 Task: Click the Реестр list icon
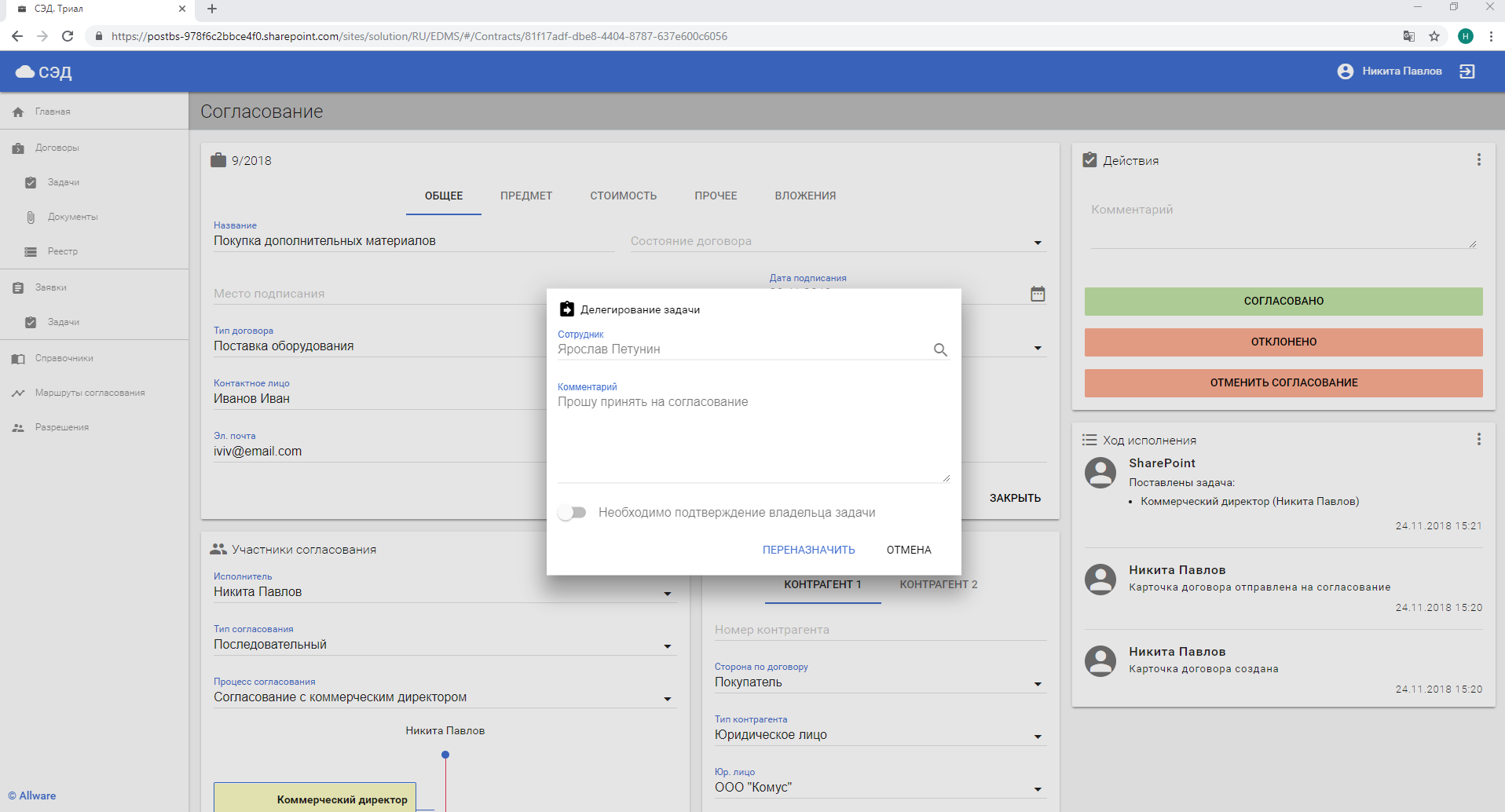click(31, 252)
